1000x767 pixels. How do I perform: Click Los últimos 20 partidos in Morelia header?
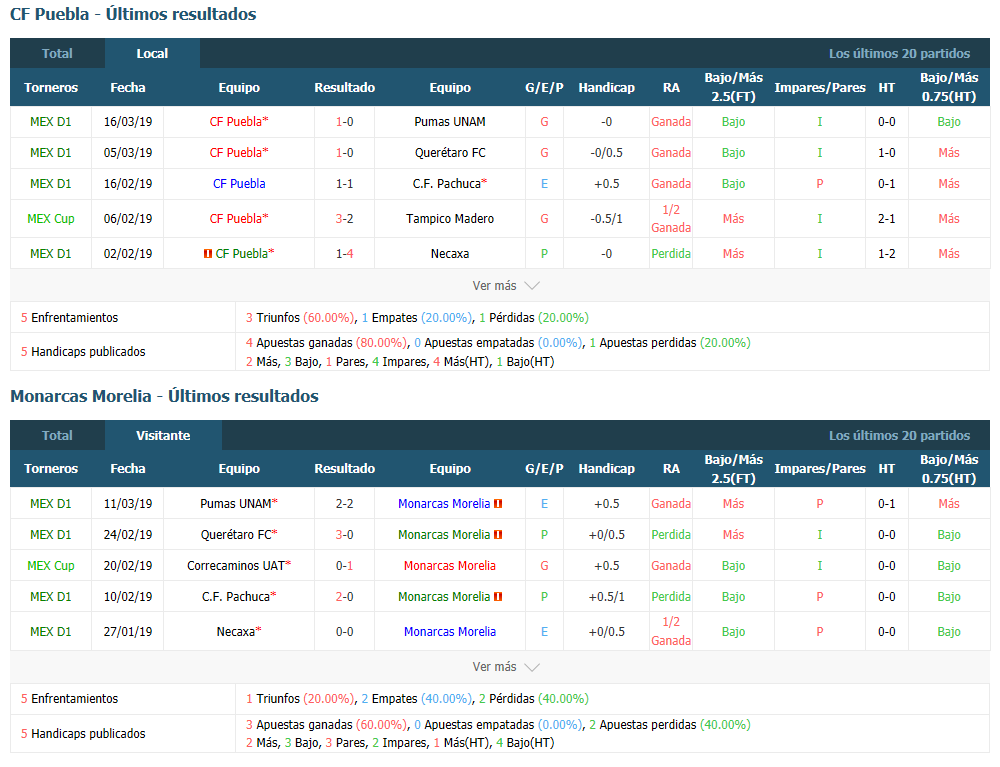(x=899, y=435)
